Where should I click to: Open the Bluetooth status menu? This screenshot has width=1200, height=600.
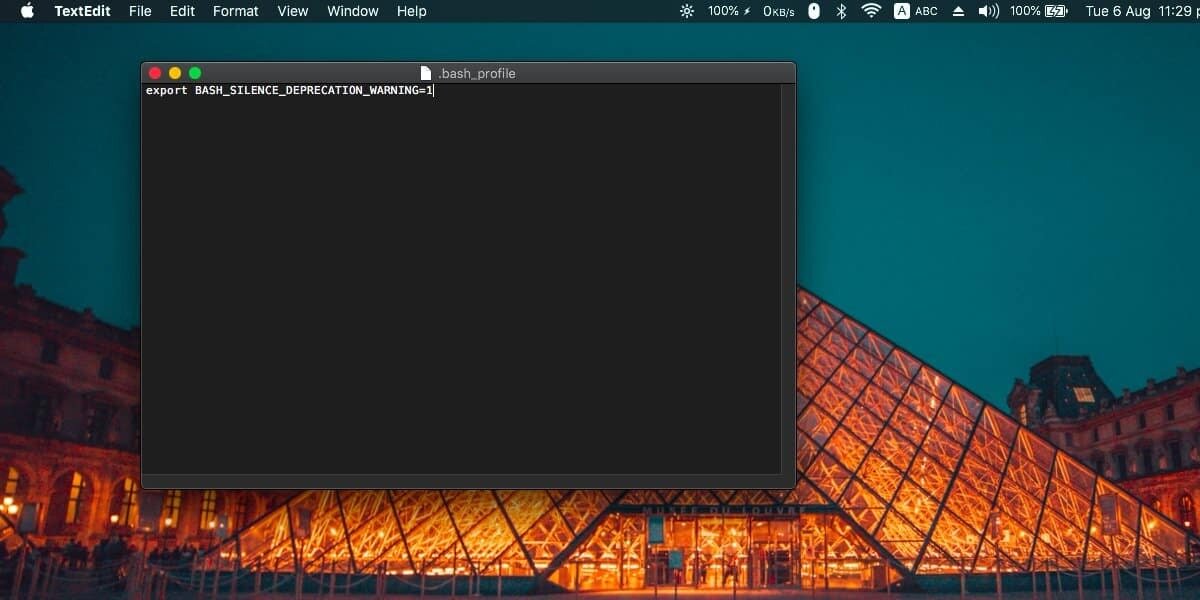coord(841,11)
